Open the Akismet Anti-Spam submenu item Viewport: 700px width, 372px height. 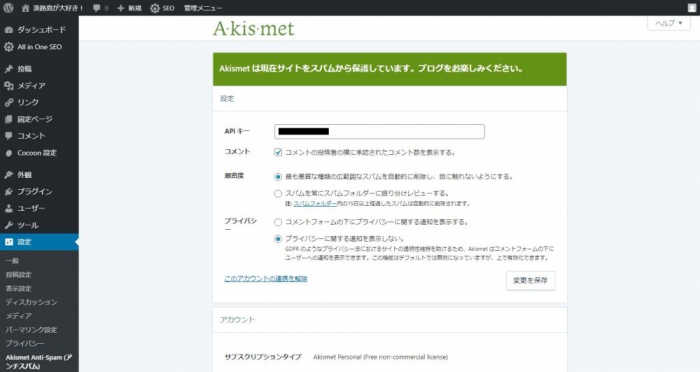(x=39, y=362)
